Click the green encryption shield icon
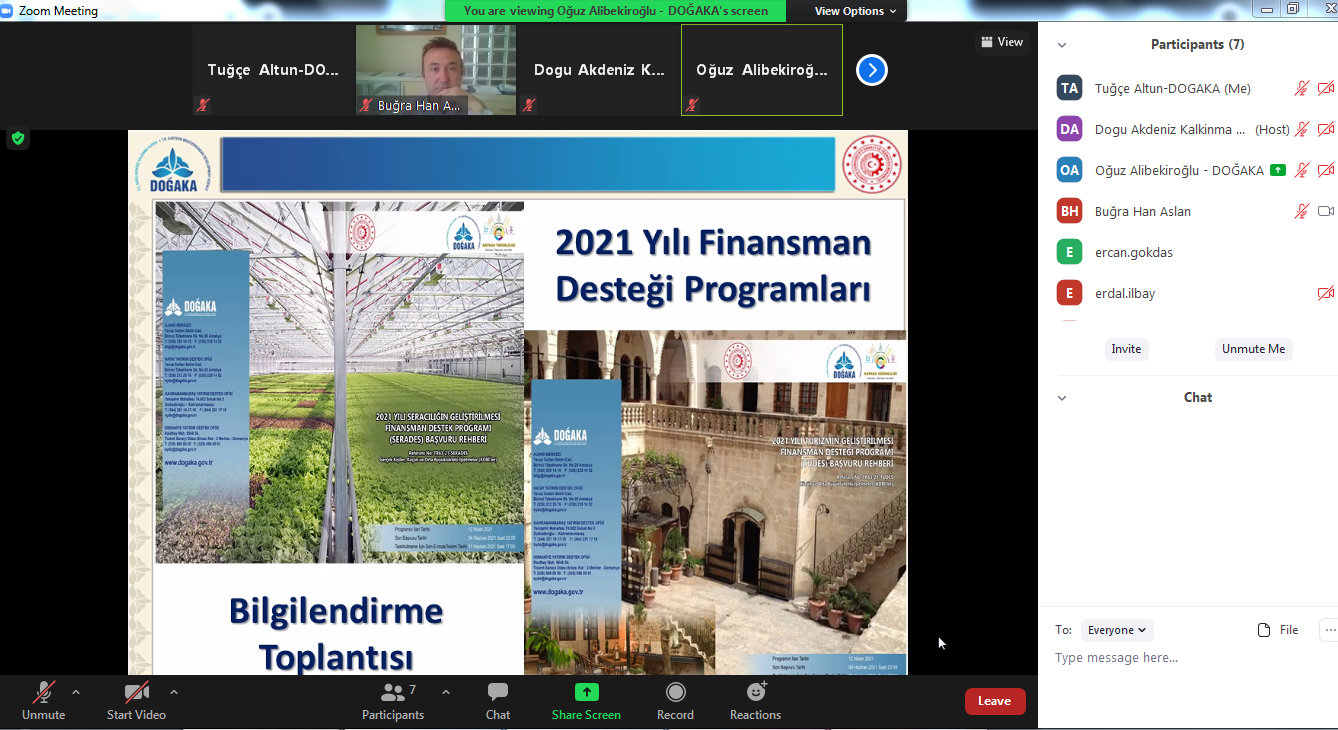The width and height of the screenshot is (1338, 730). [x=17, y=138]
